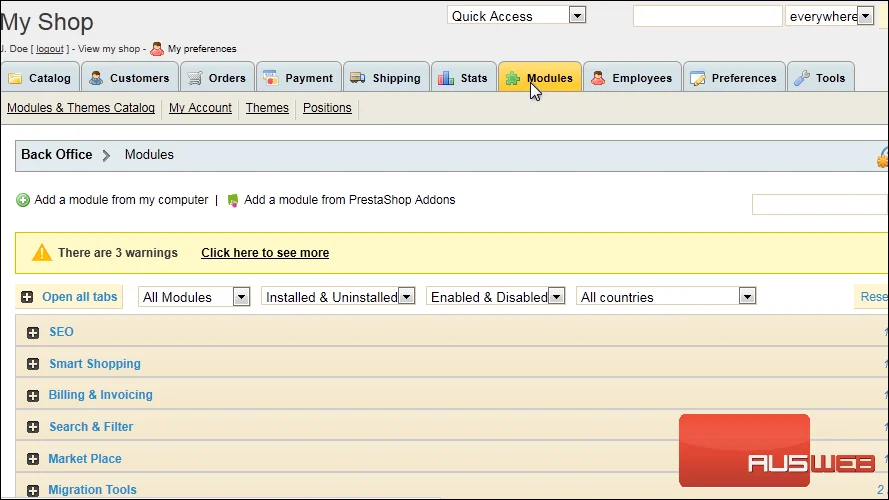
Task: Open the Shipping tab
Action: [x=387, y=77]
